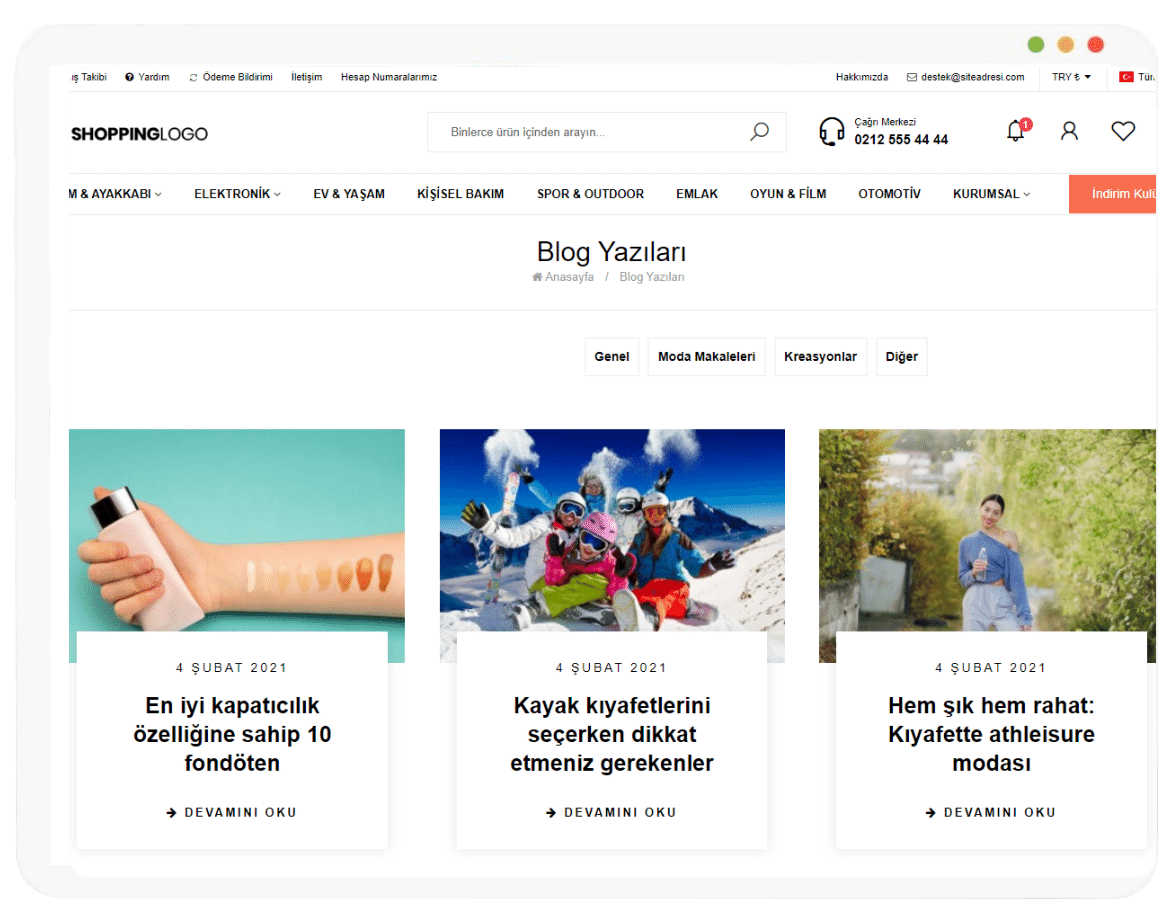Viewport: 1172px width, 924px height.
Task: Click the Yardım help link
Action: pyautogui.click(x=147, y=77)
